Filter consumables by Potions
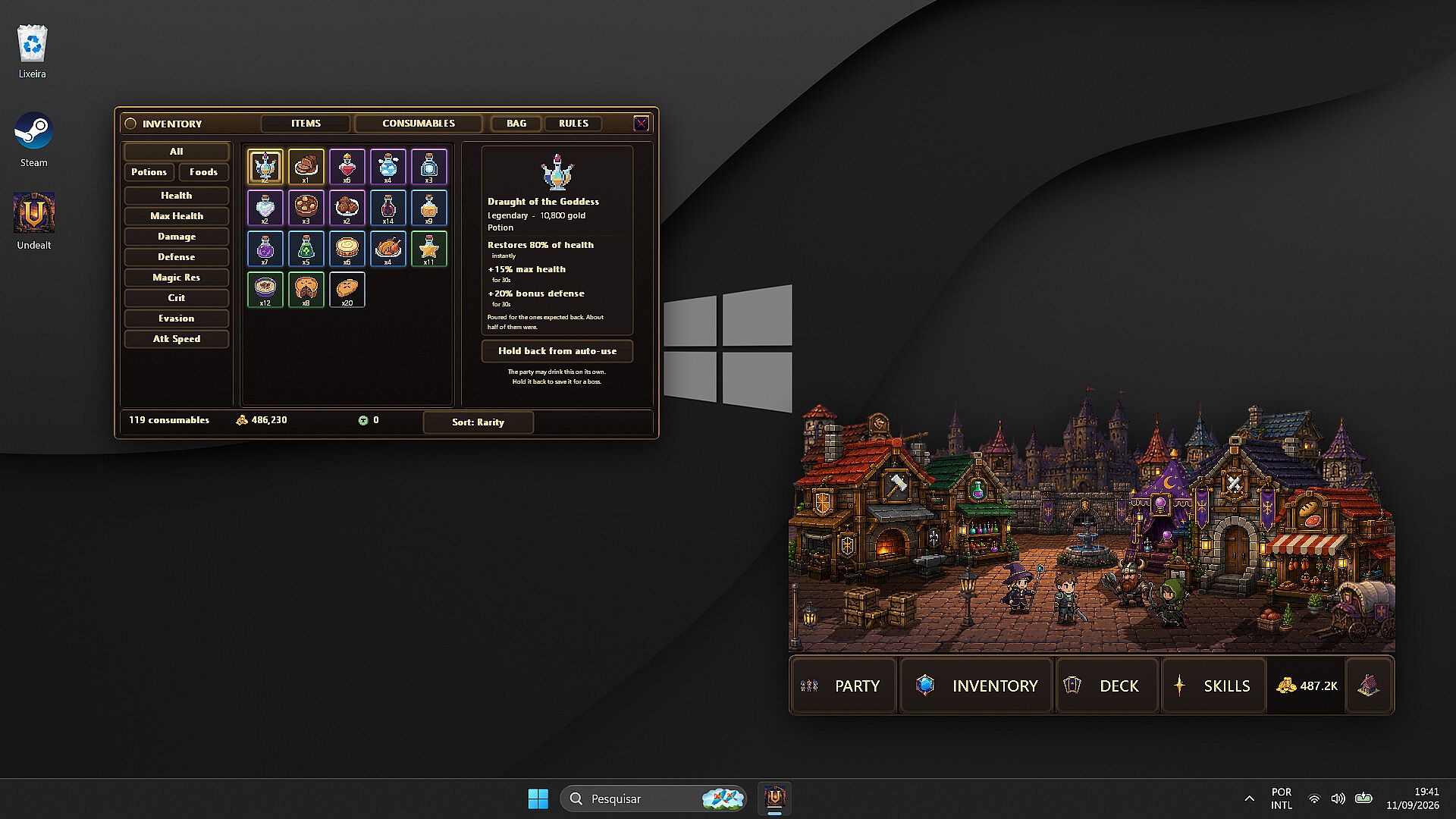1456x819 pixels. click(149, 172)
